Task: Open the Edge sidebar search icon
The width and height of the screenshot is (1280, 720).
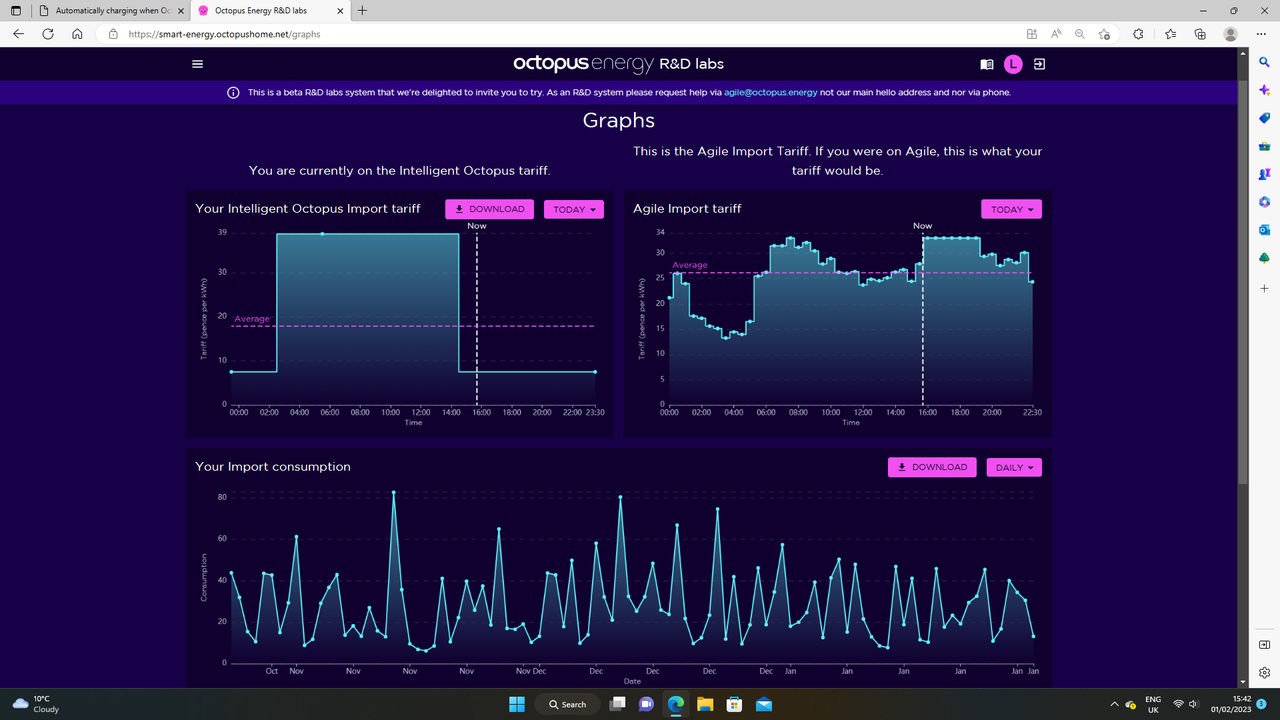Action: 1265,62
